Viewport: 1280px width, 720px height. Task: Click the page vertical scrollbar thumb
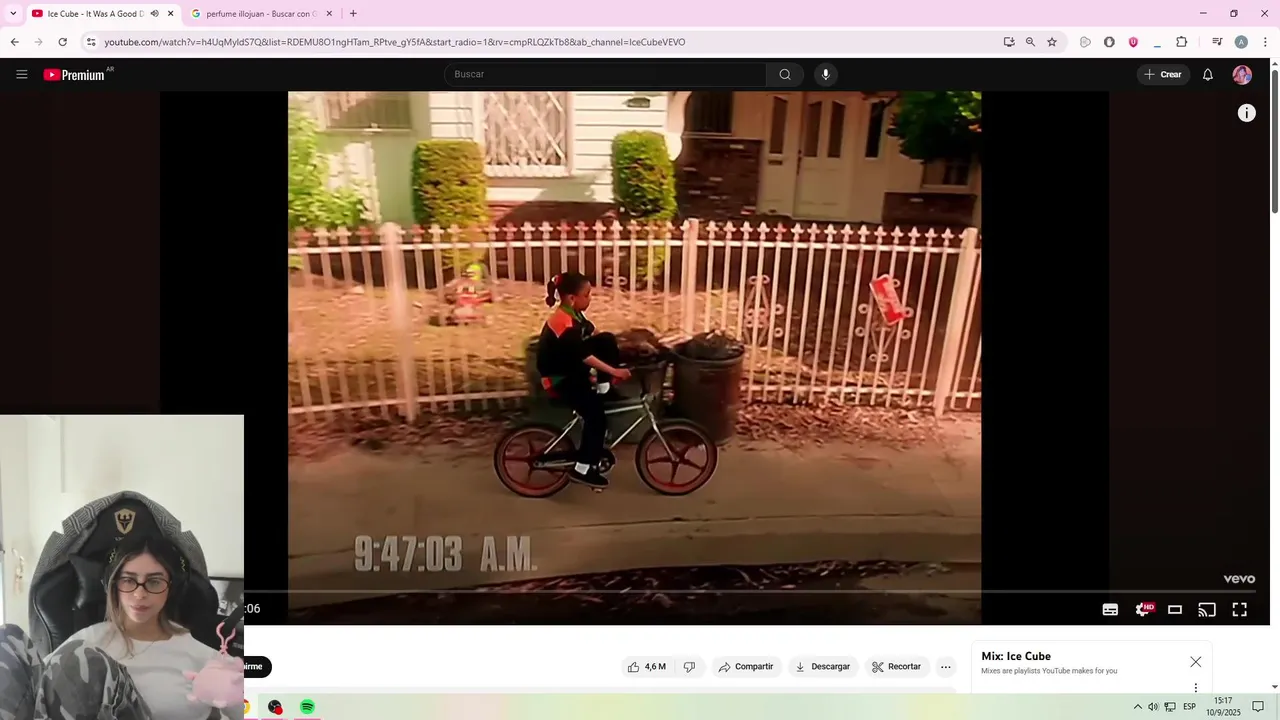1275,140
